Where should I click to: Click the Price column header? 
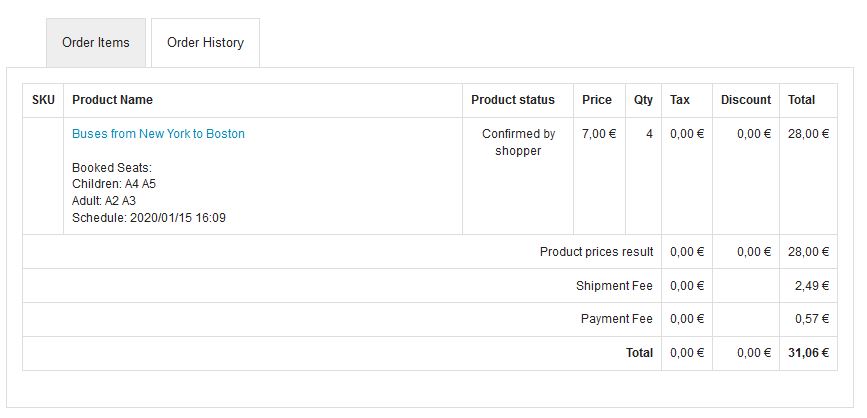click(x=597, y=100)
